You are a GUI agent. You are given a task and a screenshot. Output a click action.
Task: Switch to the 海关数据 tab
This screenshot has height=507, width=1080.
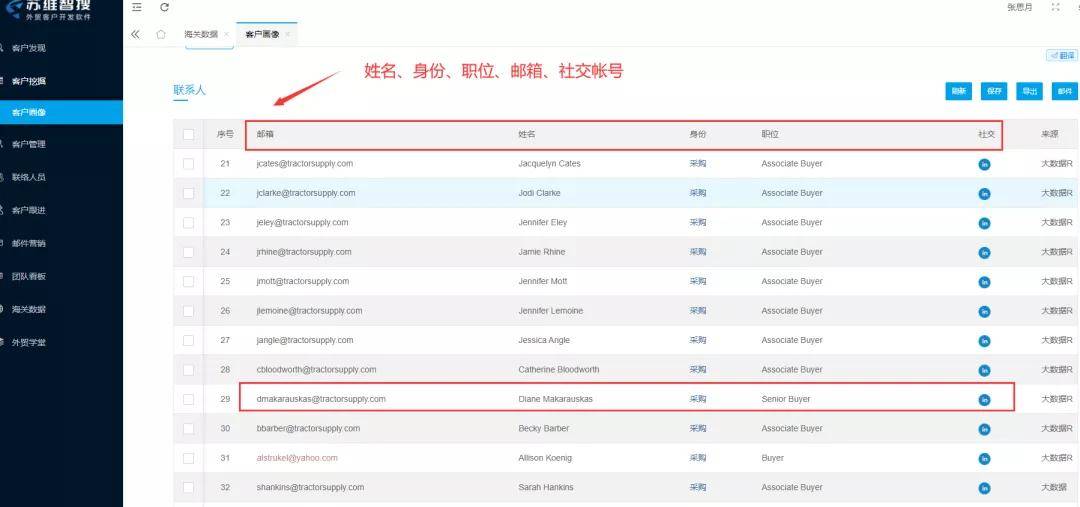(x=200, y=34)
